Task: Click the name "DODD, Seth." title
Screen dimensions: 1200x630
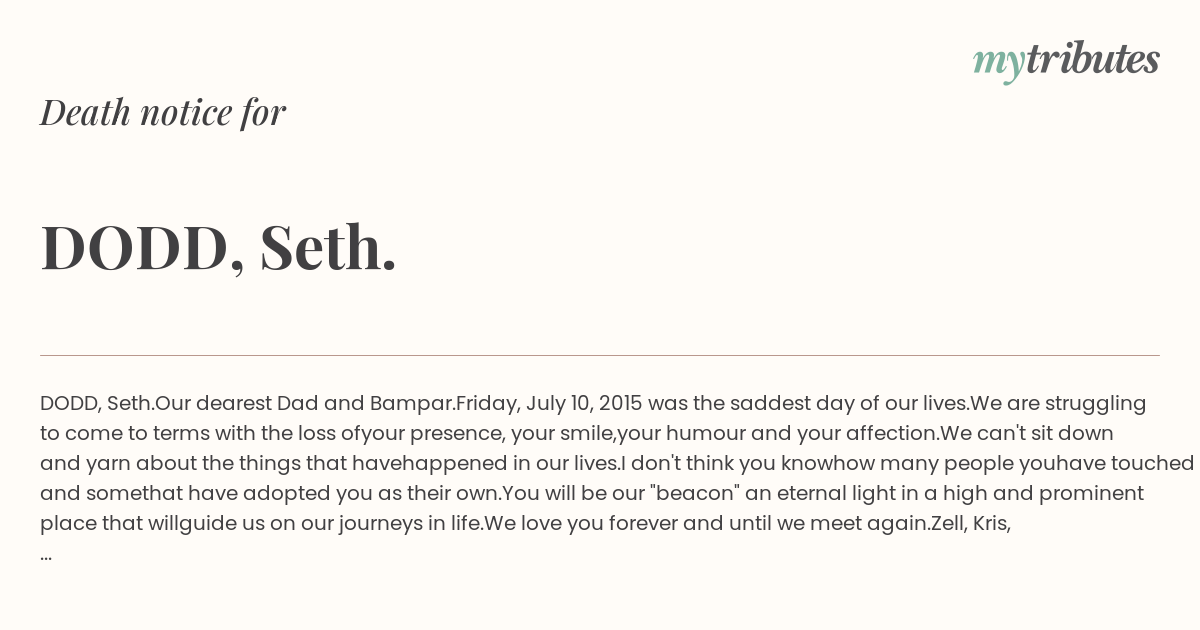Action: tap(218, 246)
